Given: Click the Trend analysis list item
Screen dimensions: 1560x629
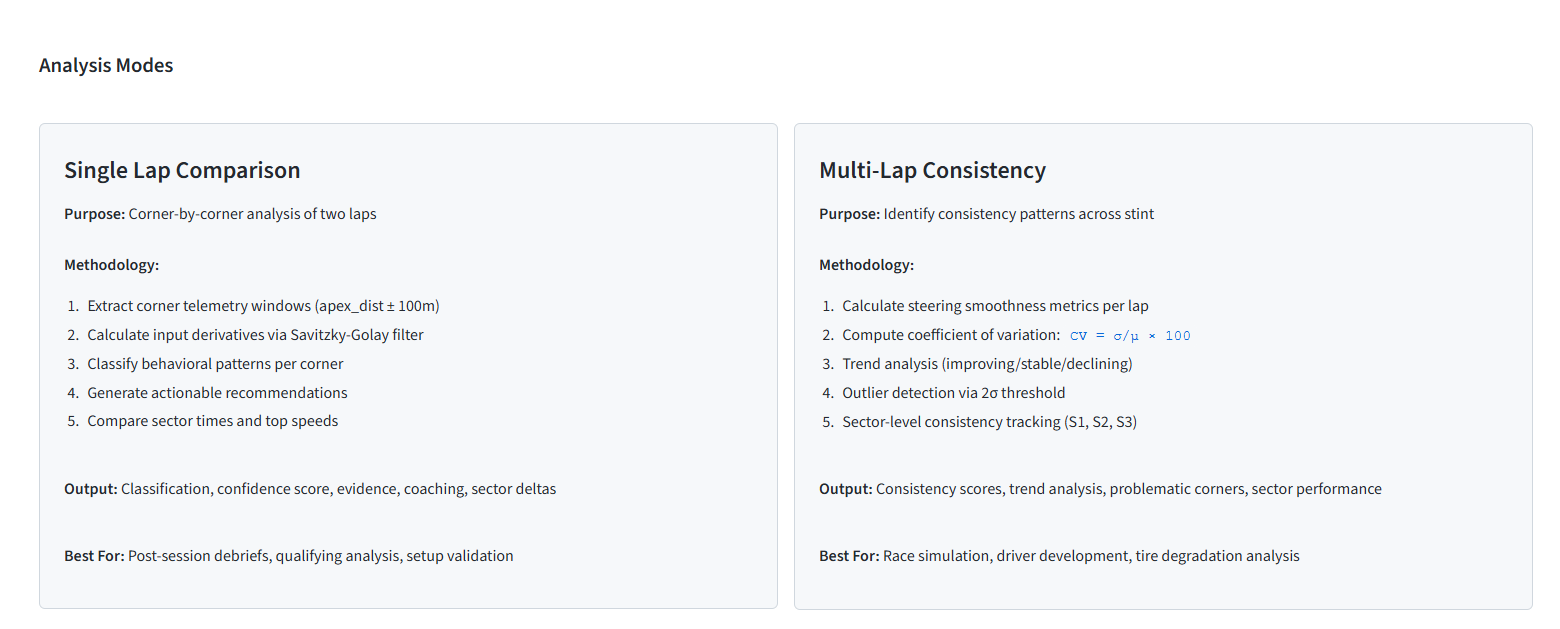Looking at the screenshot, I should [987, 364].
